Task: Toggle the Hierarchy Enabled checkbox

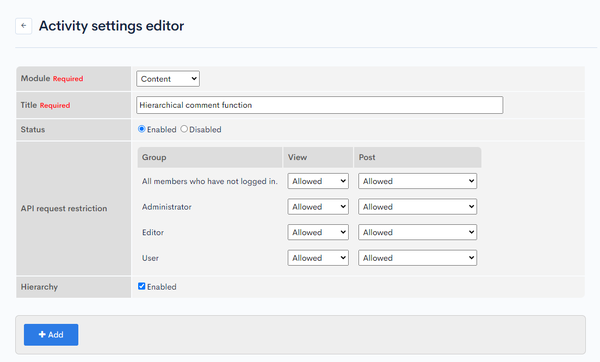Action: (142, 286)
